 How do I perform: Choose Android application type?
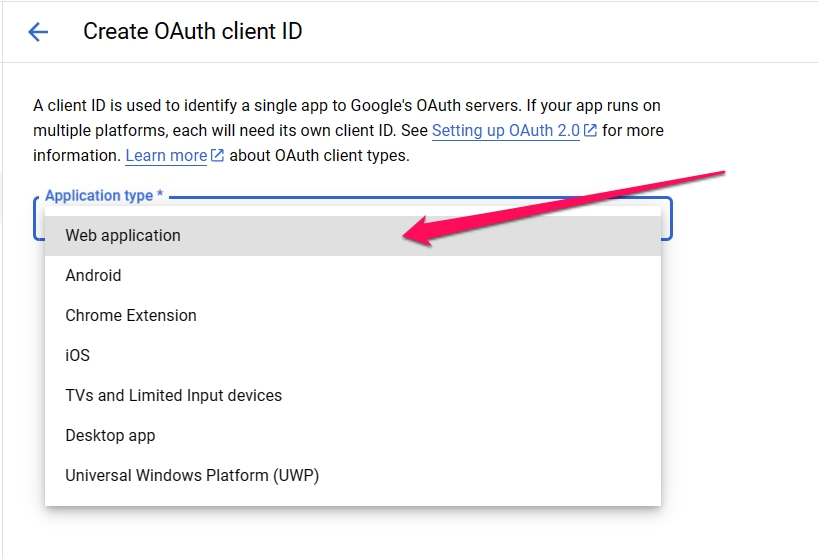[353, 275]
